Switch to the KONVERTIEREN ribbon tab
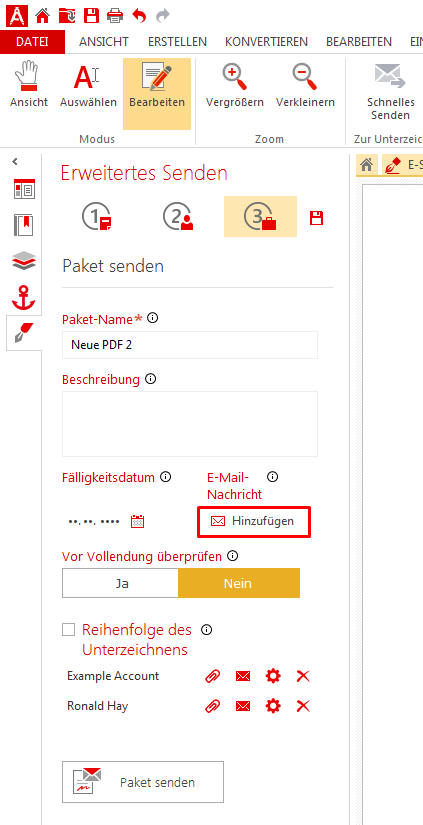The width and height of the screenshot is (423, 825). tap(266, 42)
